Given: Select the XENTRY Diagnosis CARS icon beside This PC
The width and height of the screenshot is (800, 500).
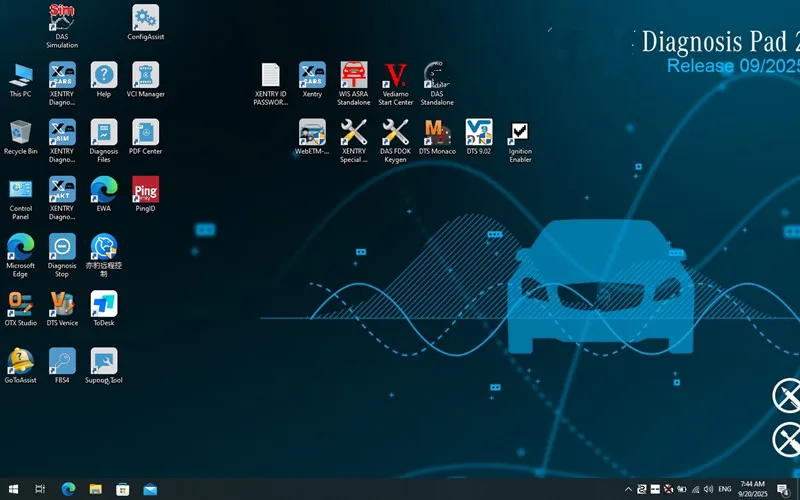Looking at the screenshot, I should click(x=62, y=83).
